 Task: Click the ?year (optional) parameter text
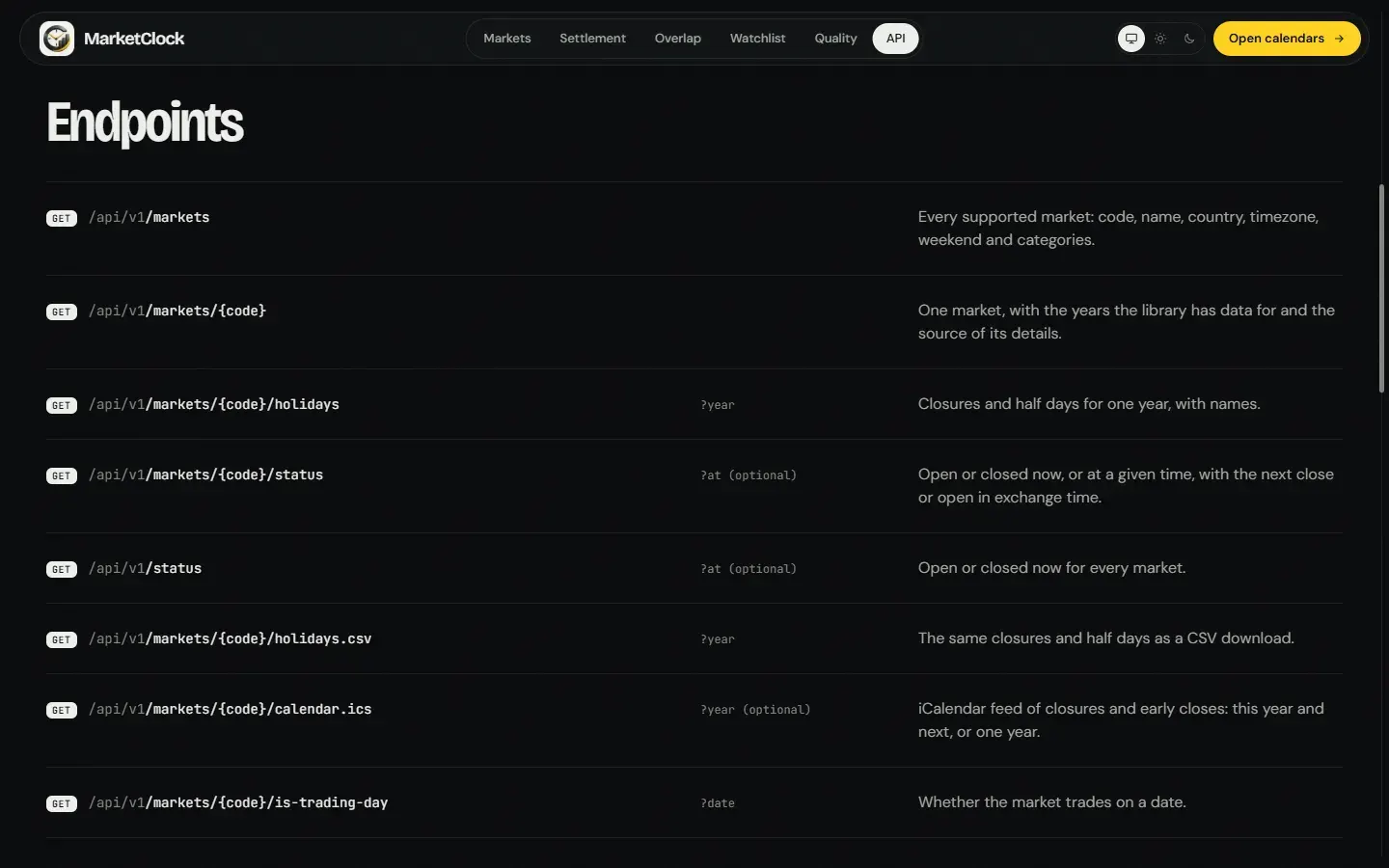click(755, 710)
